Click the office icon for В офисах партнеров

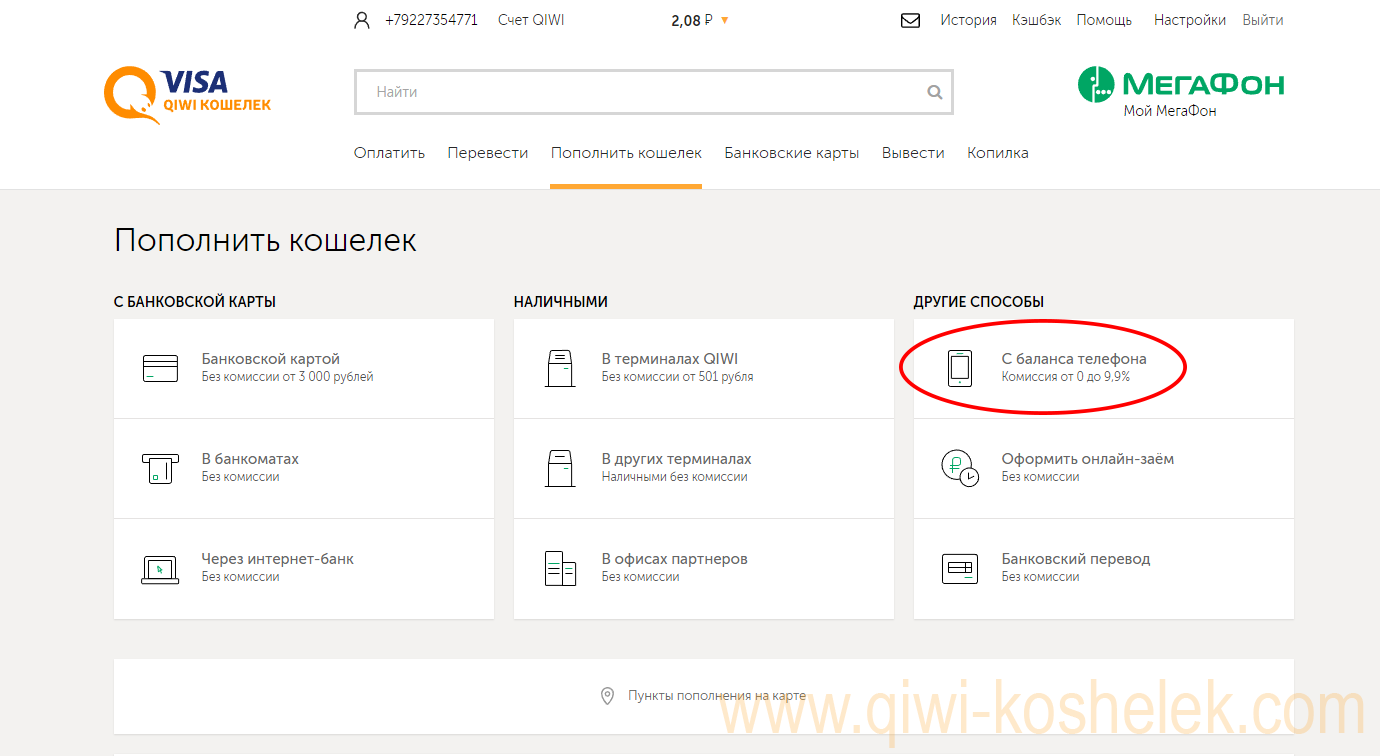point(560,568)
